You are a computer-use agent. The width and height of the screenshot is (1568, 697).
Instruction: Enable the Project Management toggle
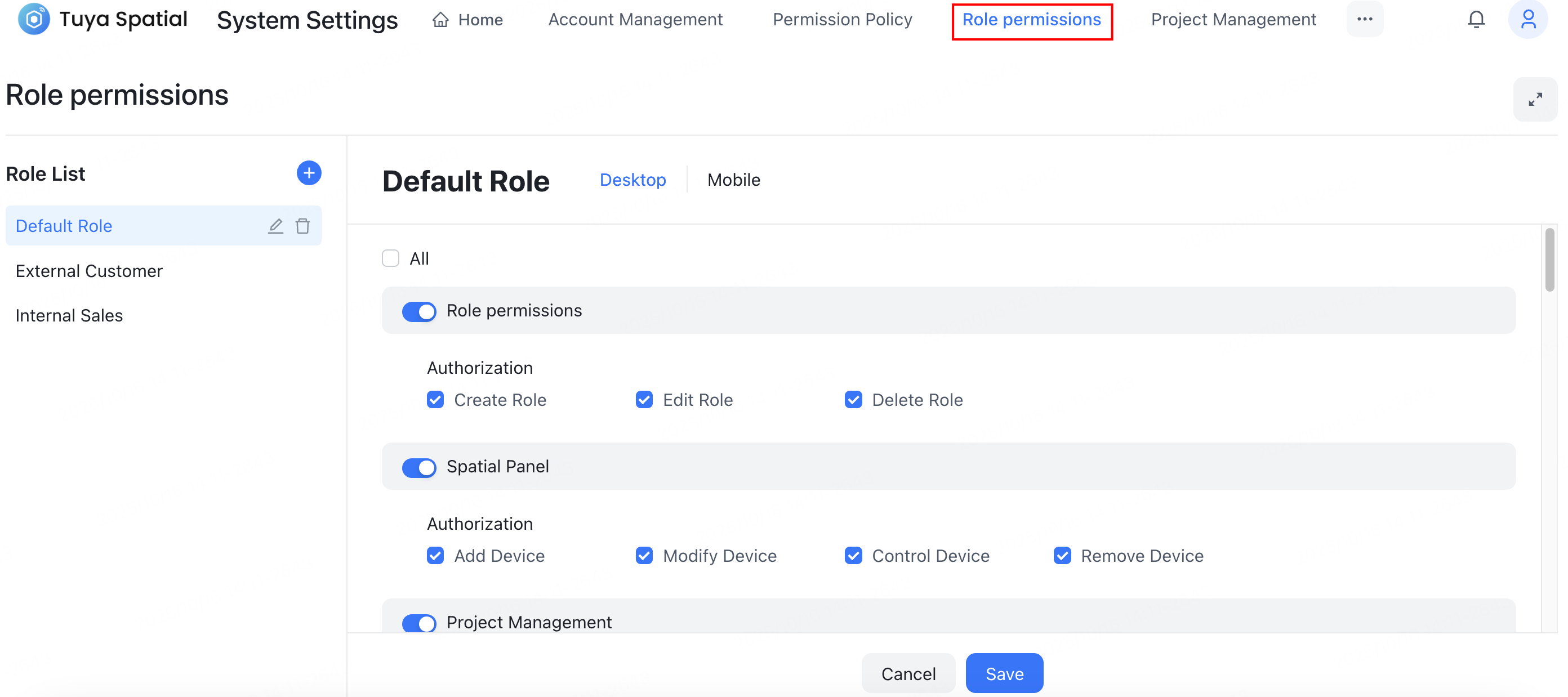419,623
